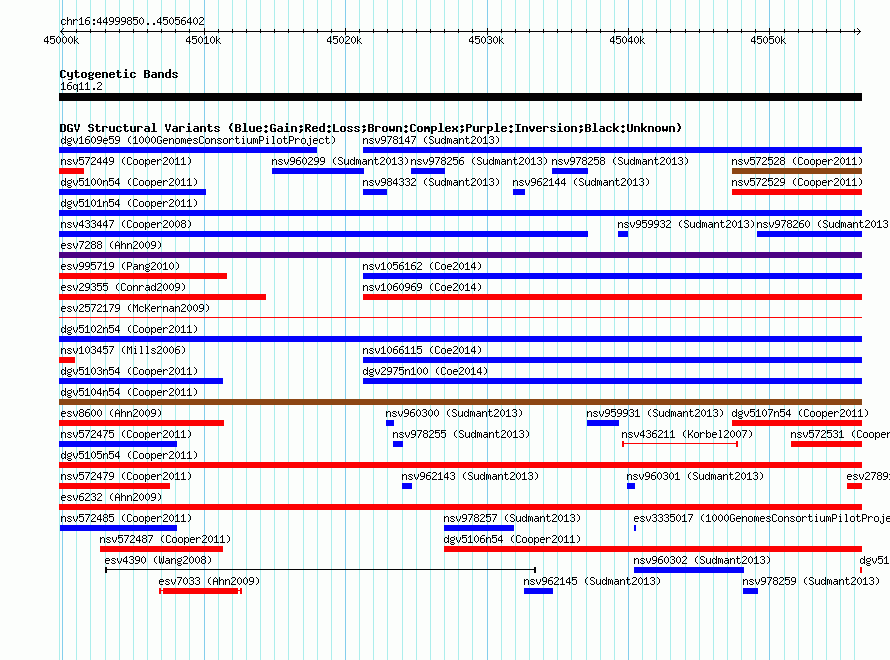Click the small blue bar under nsv978259
Screen dimensions: 890x660
pyautogui.click(x=750, y=591)
